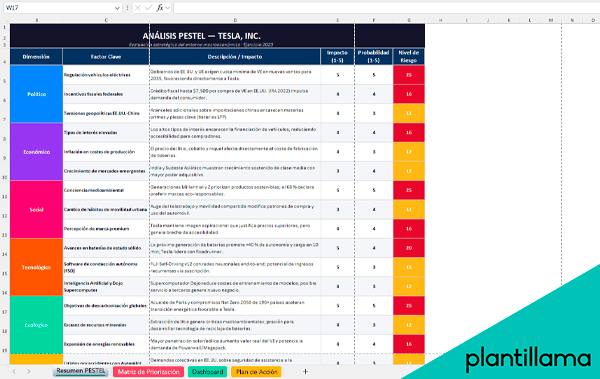The height and width of the screenshot is (379, 600).
Task: Click risk 12 for Tensiones geopolíticas row
Action: [x=409, y=113]
